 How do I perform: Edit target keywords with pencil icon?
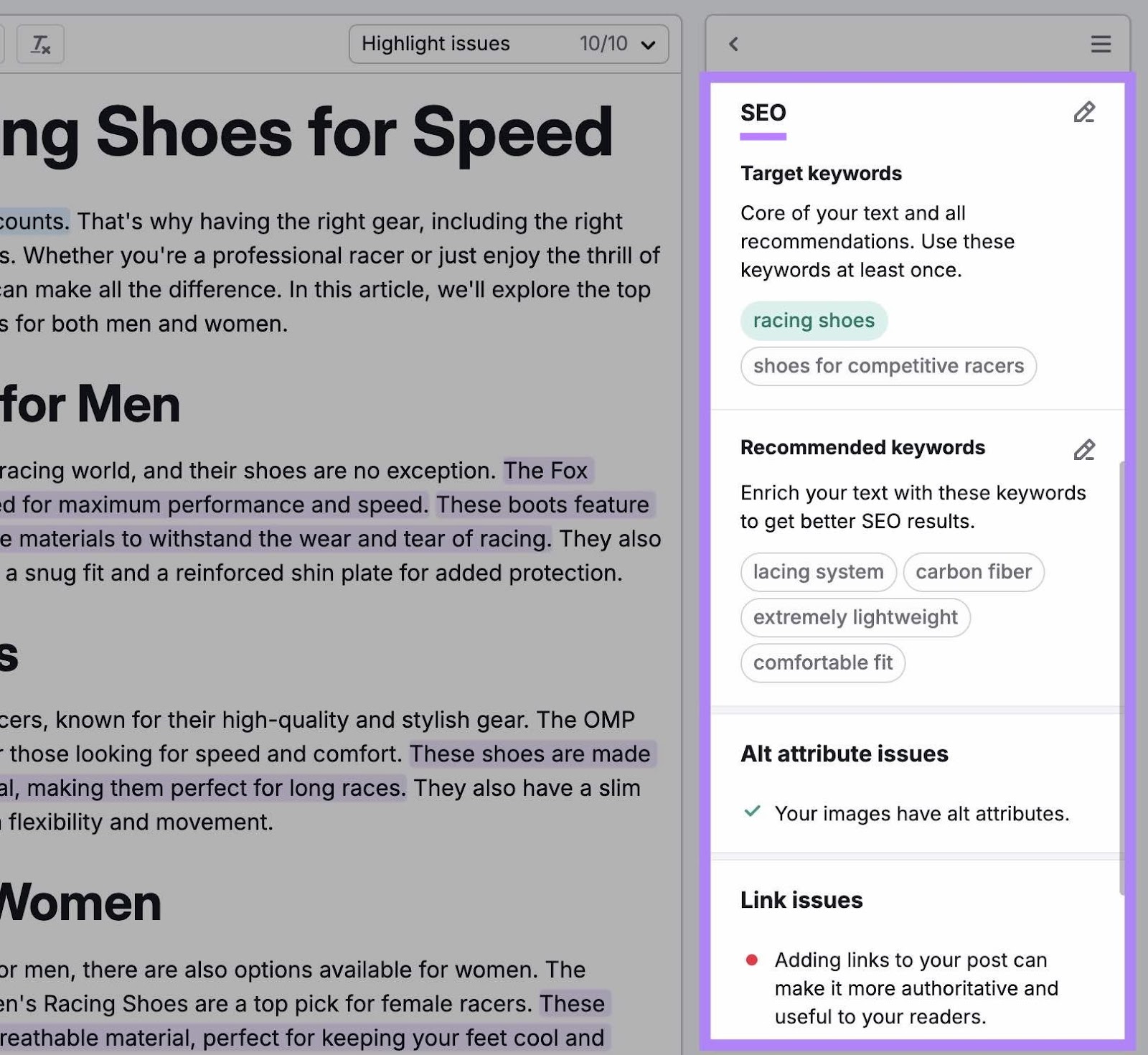(x=1083, y=113)
